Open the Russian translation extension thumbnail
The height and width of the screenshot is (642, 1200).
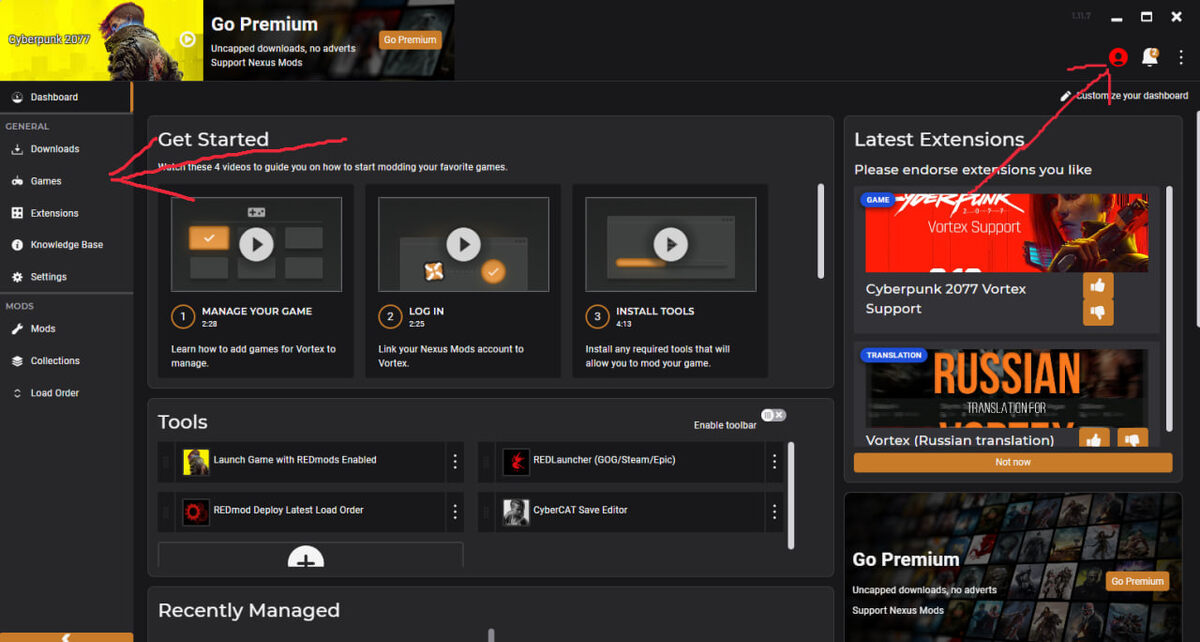coord(1007,388)
